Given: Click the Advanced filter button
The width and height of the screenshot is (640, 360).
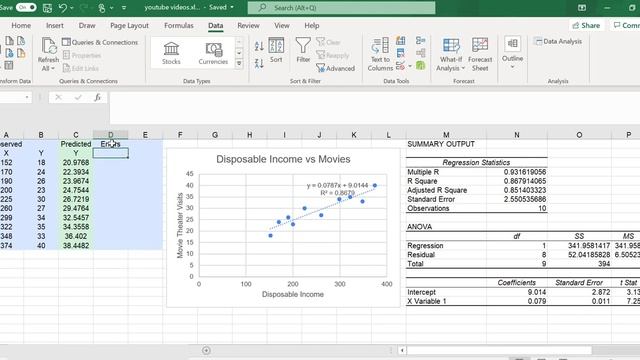Looking at the screenshot, I should click(x=336, y=68).
